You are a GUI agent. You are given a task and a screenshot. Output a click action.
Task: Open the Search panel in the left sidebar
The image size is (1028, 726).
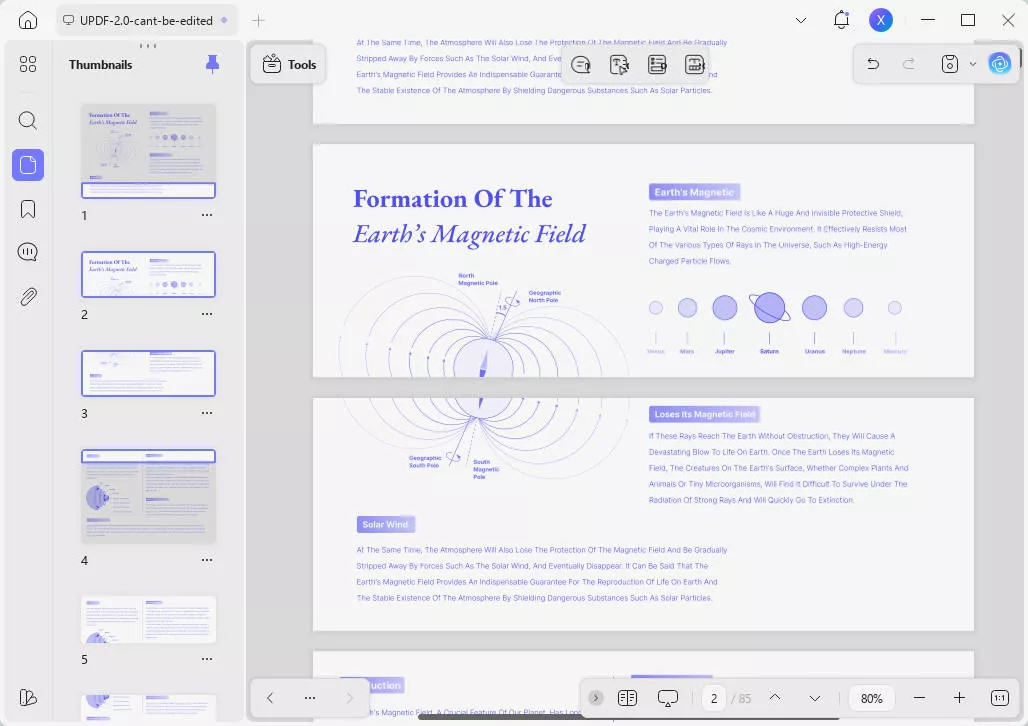point(28,120)
